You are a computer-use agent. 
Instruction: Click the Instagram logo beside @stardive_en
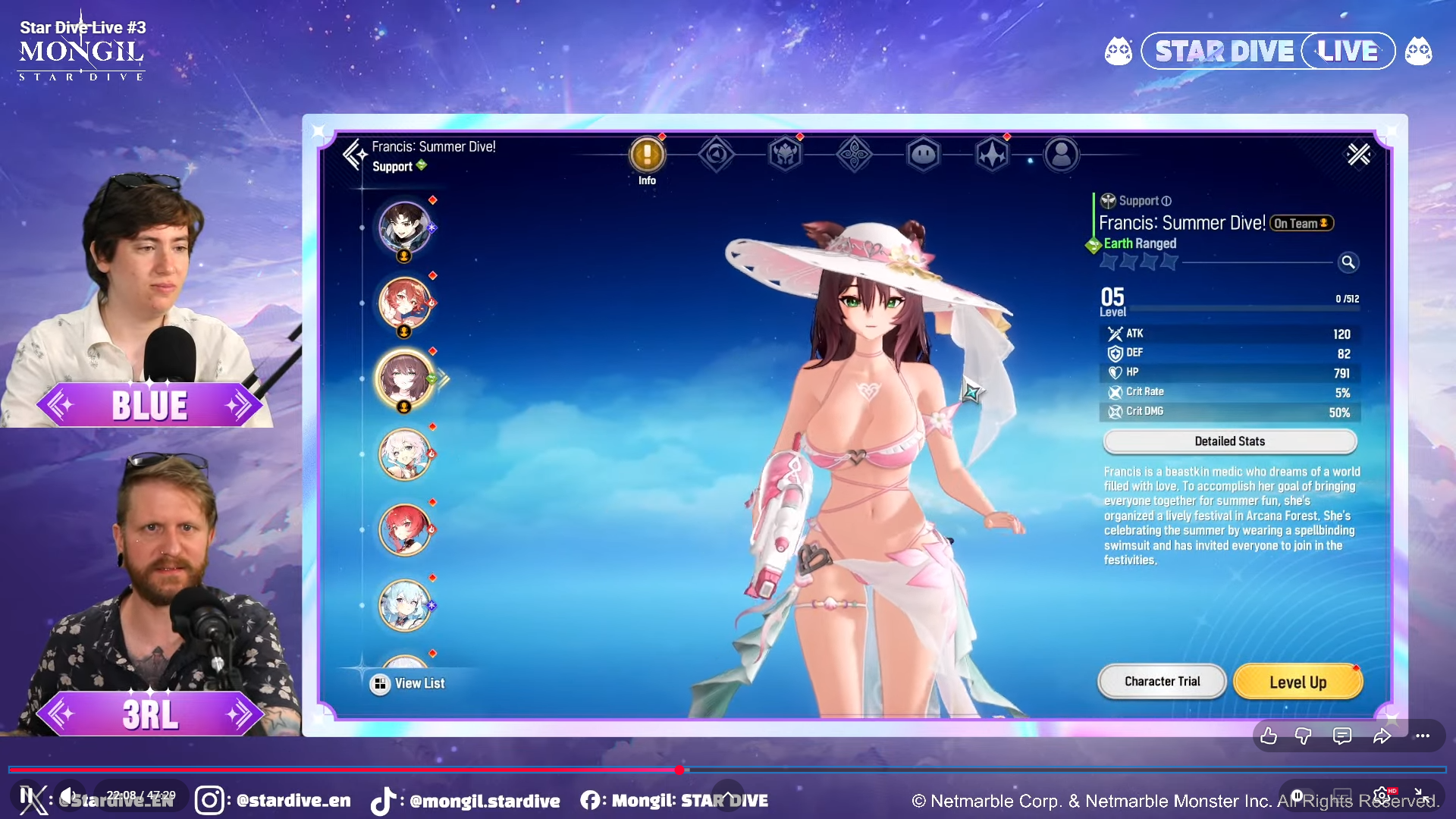[209, 800]
